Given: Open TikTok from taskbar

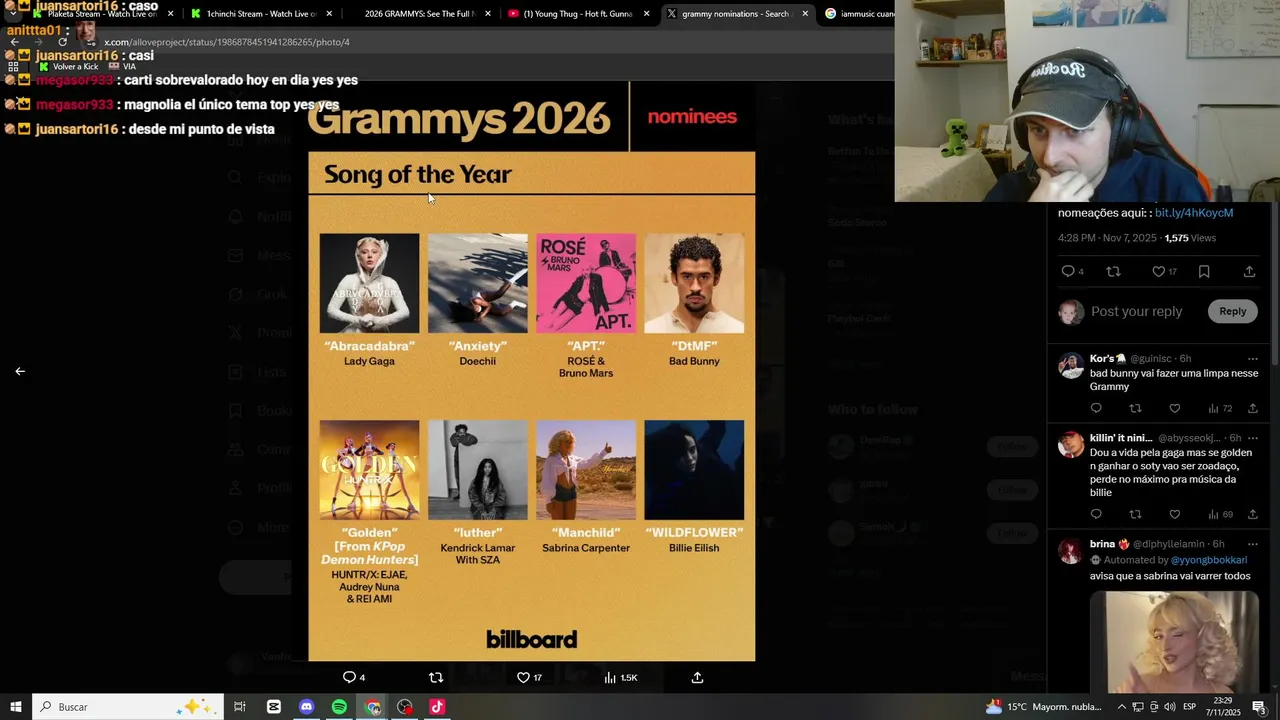Looking at the screenshot, I should click(437, 706).
